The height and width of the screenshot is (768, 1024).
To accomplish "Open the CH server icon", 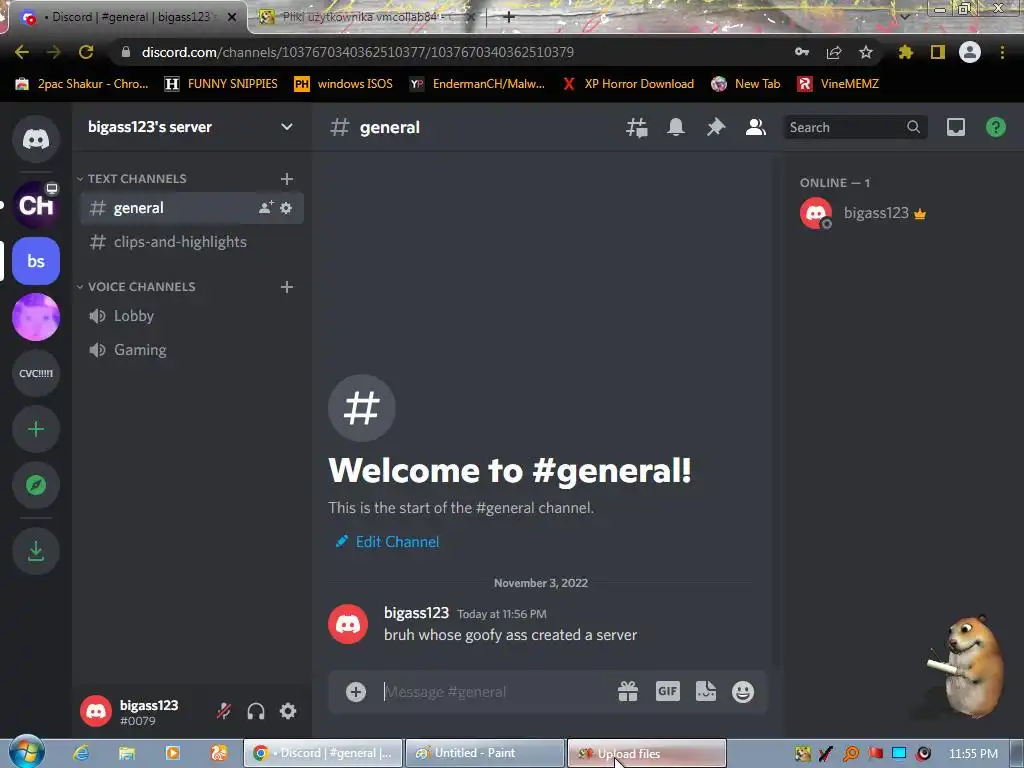I will [36, 205].
